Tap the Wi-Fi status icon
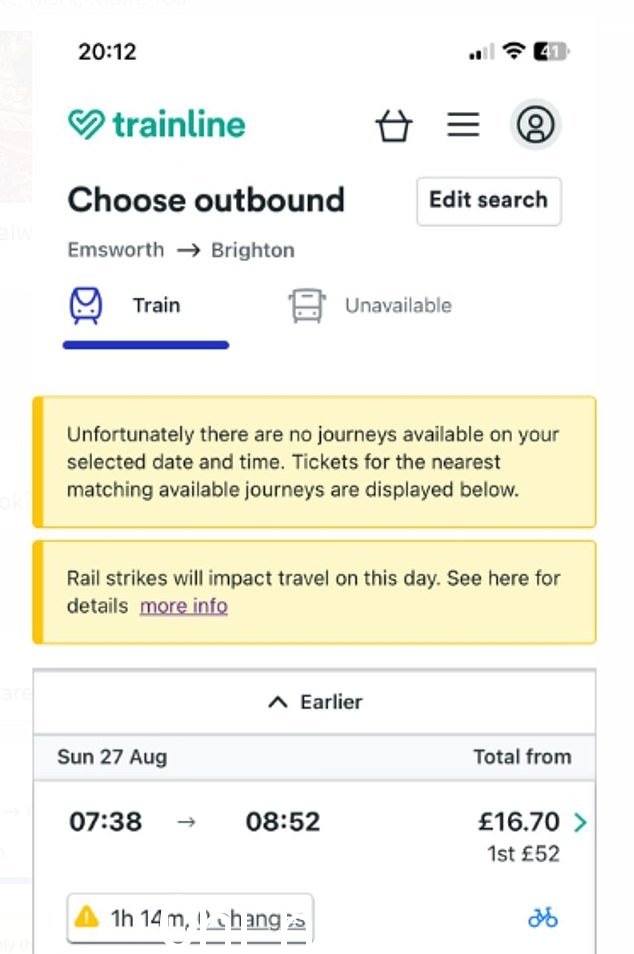634x954 pixels. [x=514, y=51]
